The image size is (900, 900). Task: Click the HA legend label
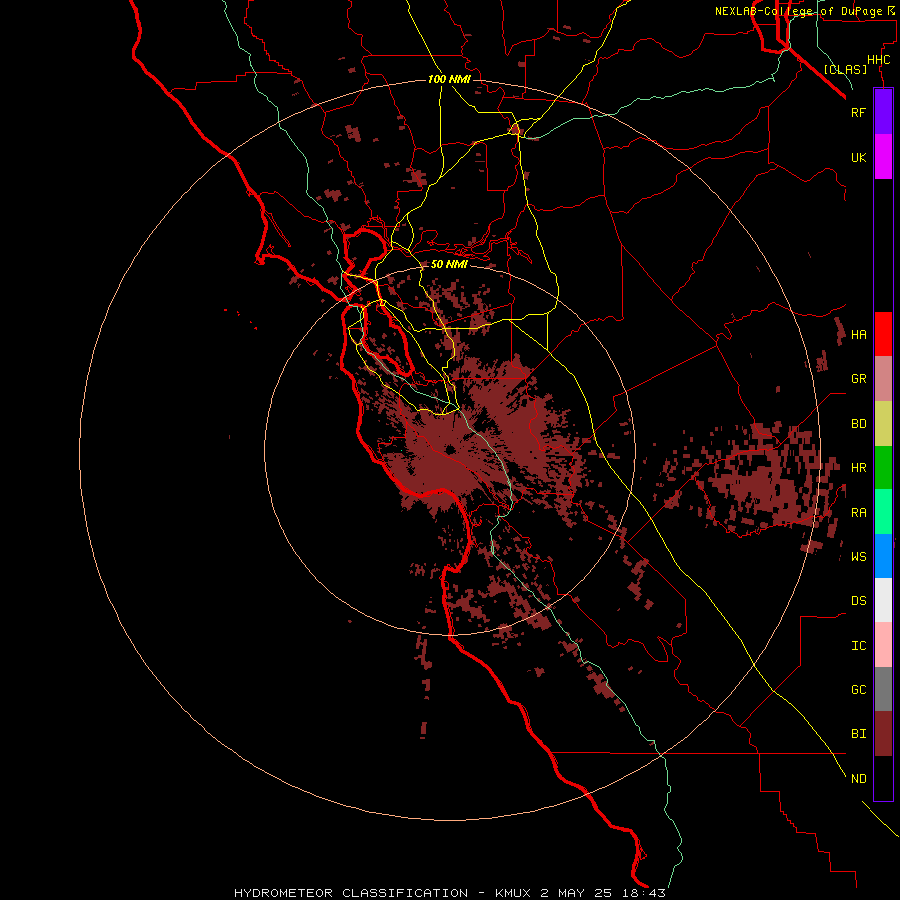(859, 335)
